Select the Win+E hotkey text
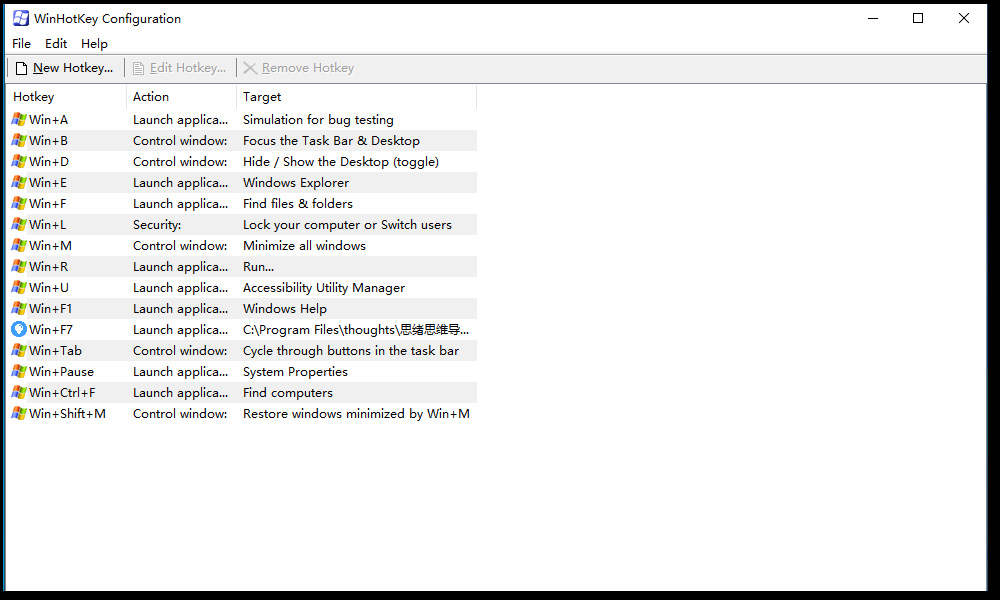Viewport: 1000px width, 600px height. tap(48, 182)
